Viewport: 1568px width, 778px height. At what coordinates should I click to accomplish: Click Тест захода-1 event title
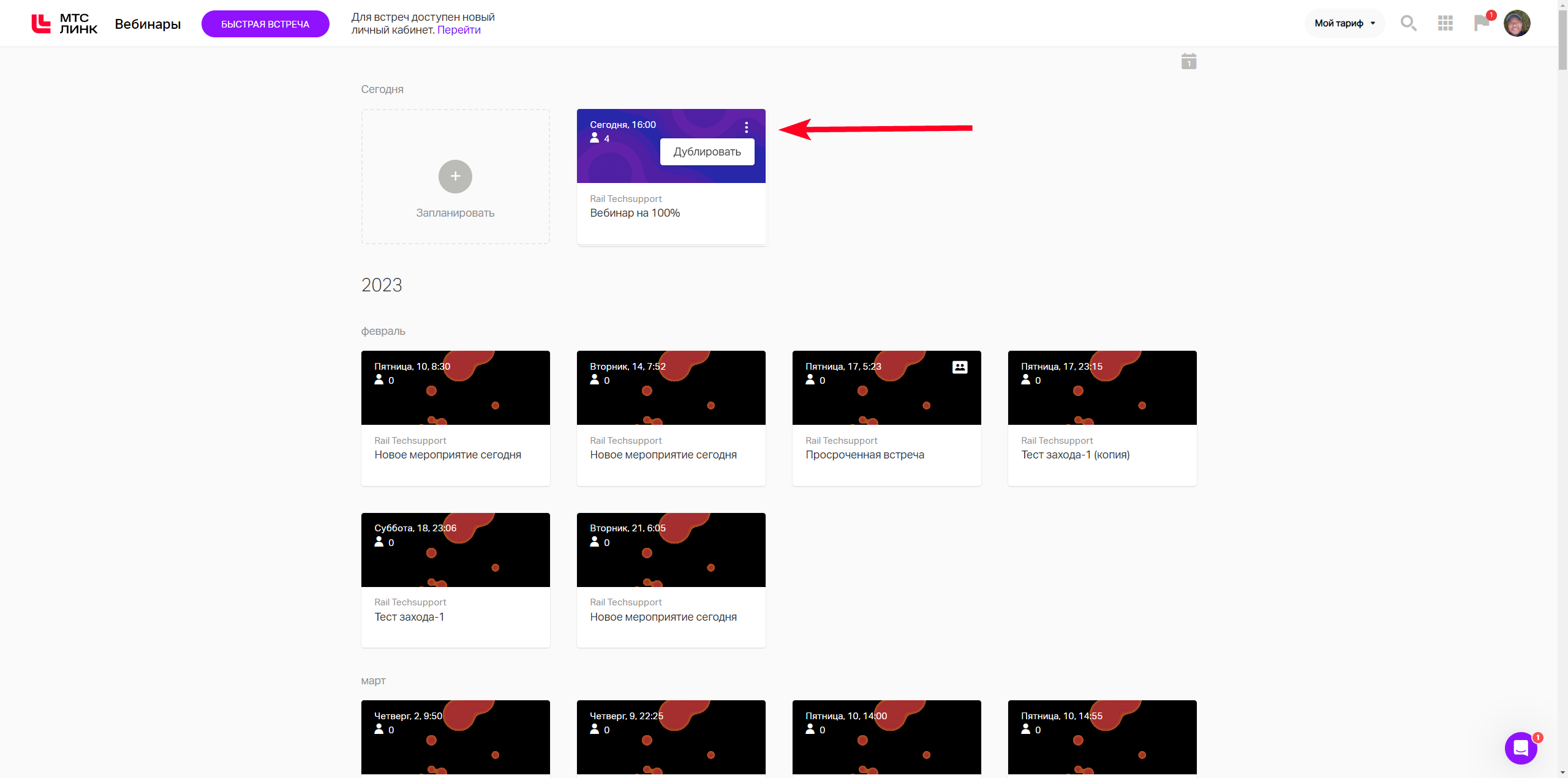coord(409,617)
